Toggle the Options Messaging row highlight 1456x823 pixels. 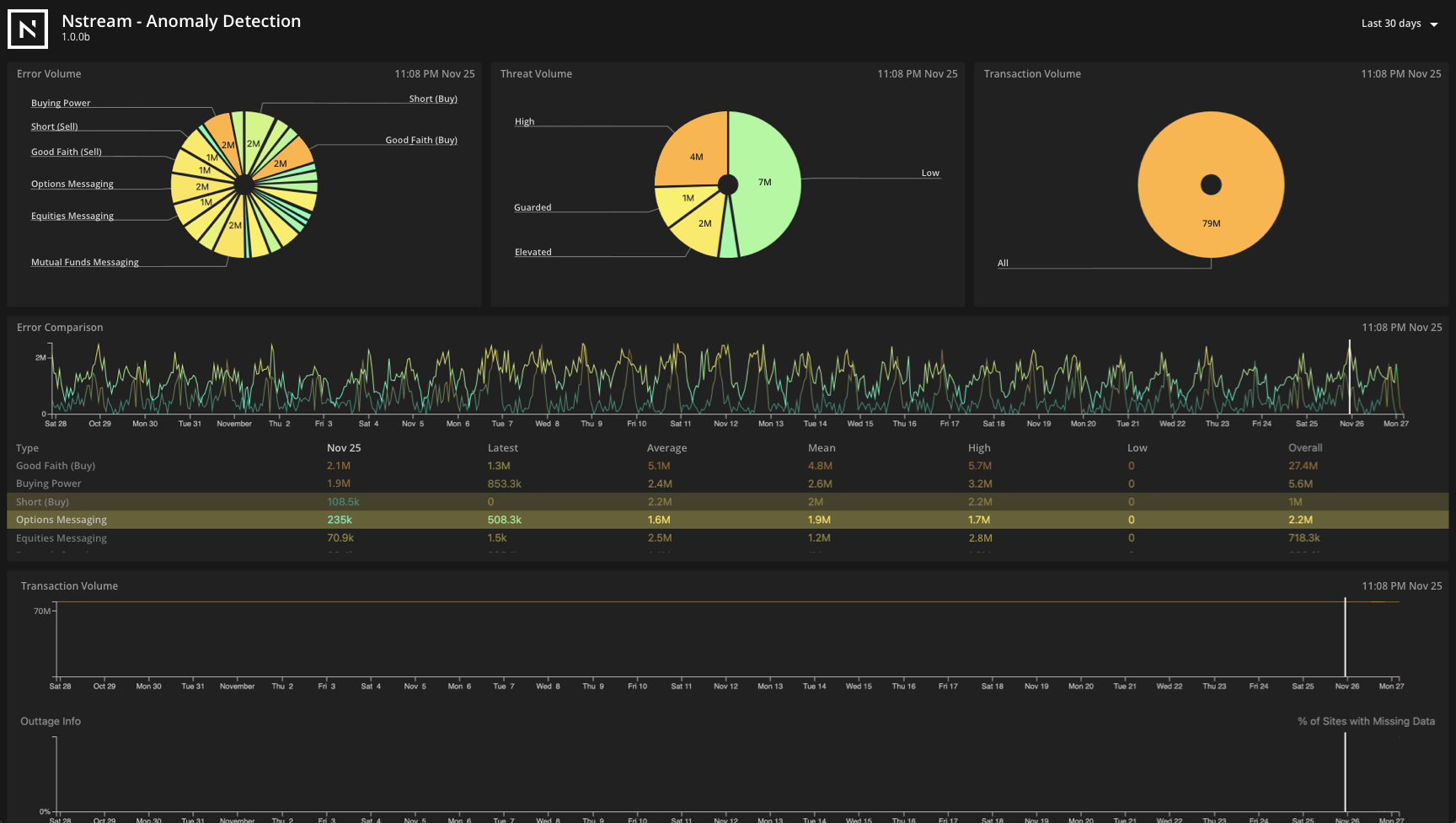coord(62,519)
